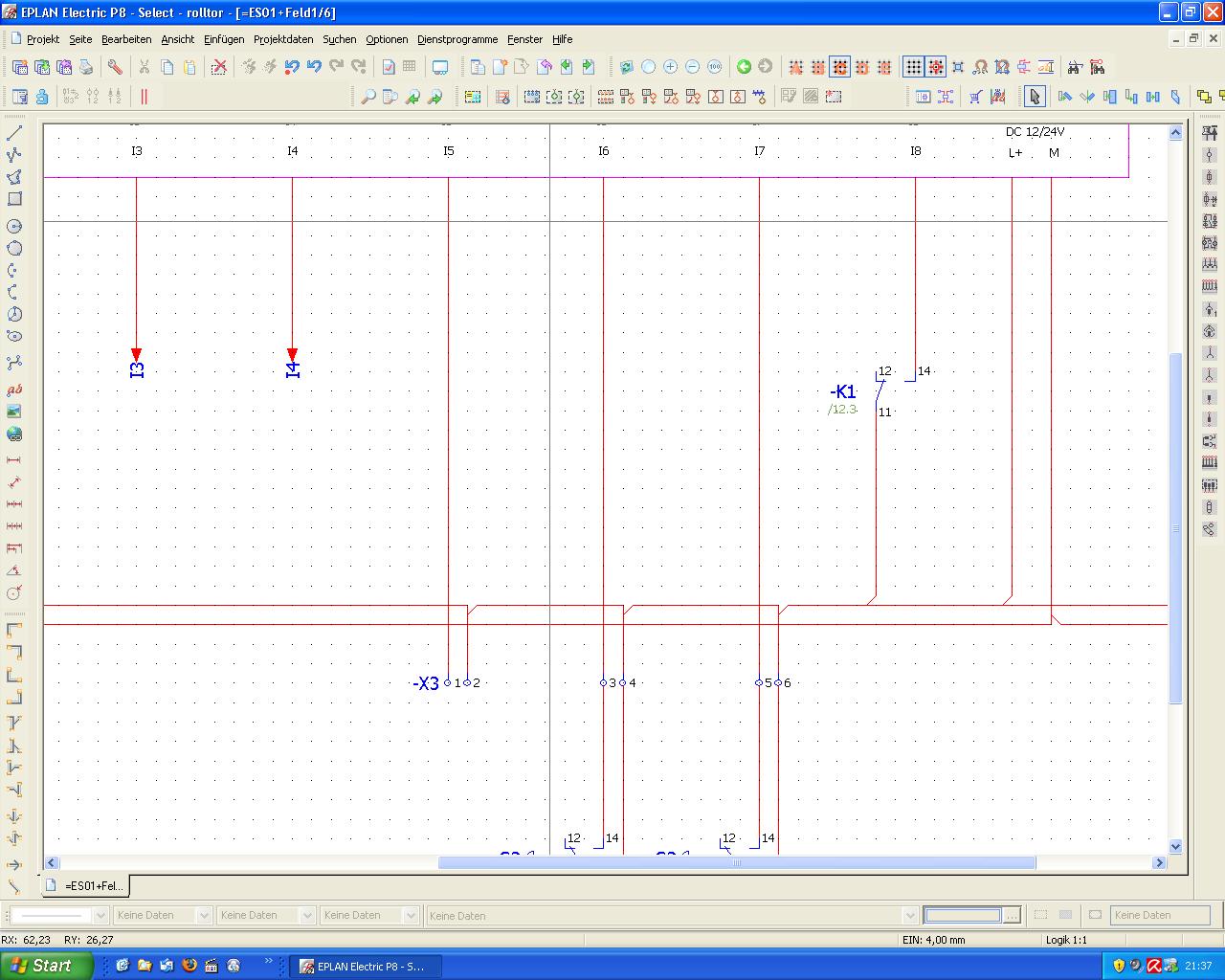
Task: Open third 'Keine Daten' dropdown
Action: (411, 916)
